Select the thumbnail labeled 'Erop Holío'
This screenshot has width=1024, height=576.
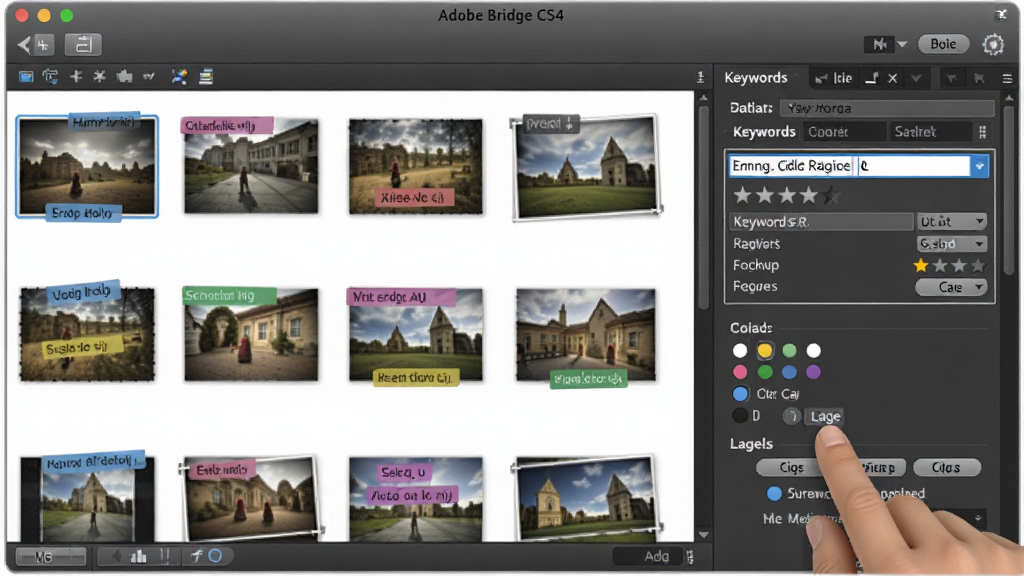(87, 166)
